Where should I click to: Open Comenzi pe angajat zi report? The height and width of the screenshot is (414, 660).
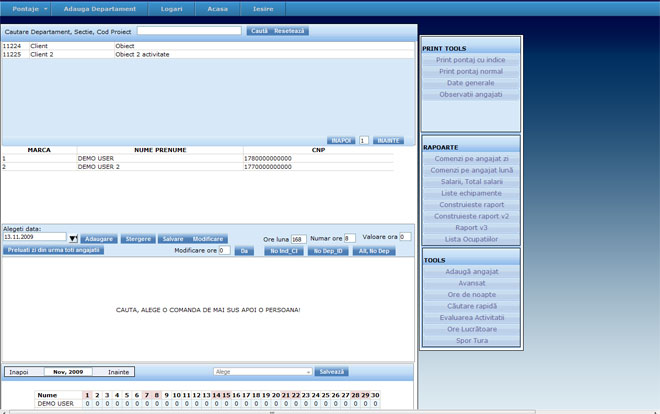471,159
